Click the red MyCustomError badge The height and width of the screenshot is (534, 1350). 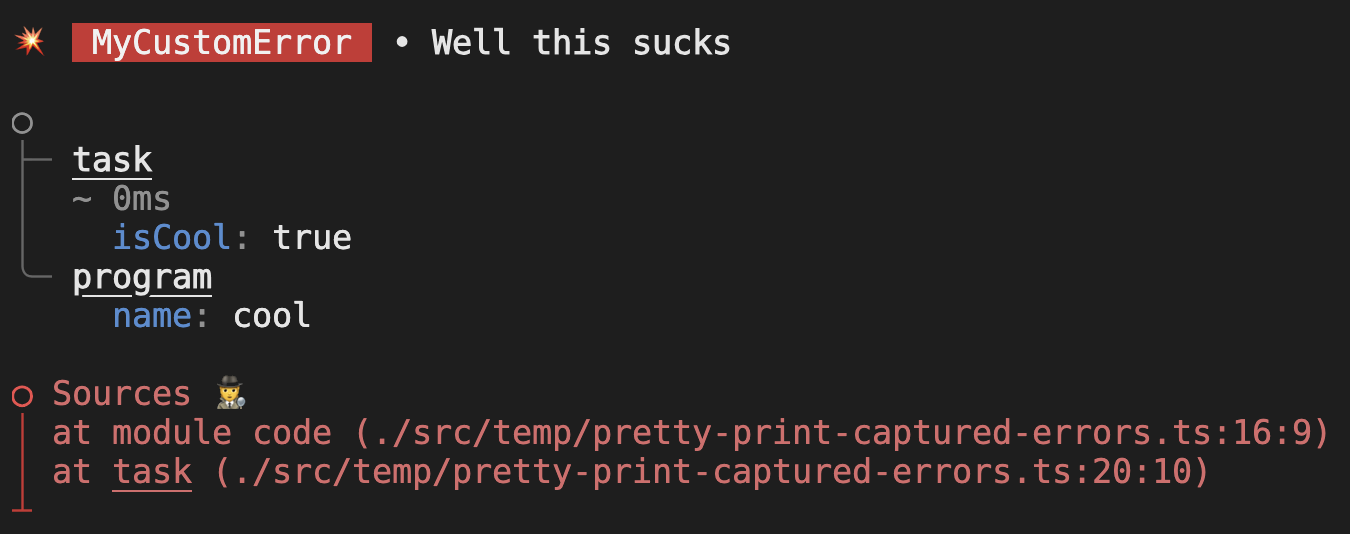222,43
